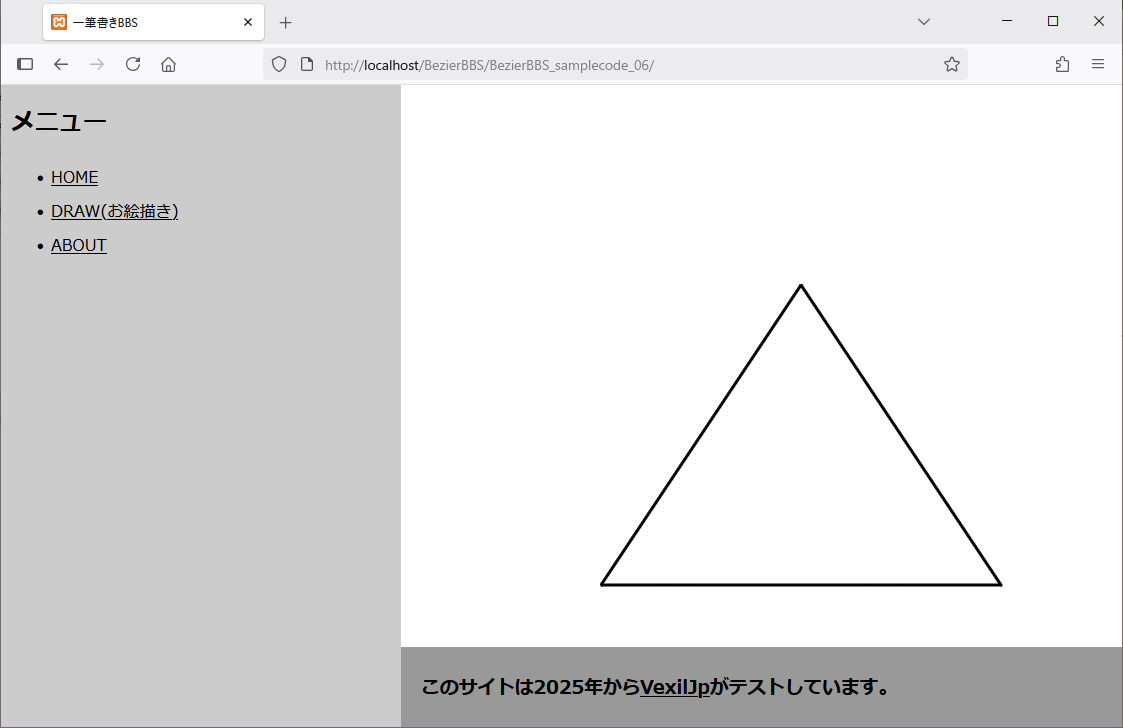The width and height of the screenshot is (1123, 728).
Task: Click the sidebar toggle icon
Action: (x=25, y=64)
